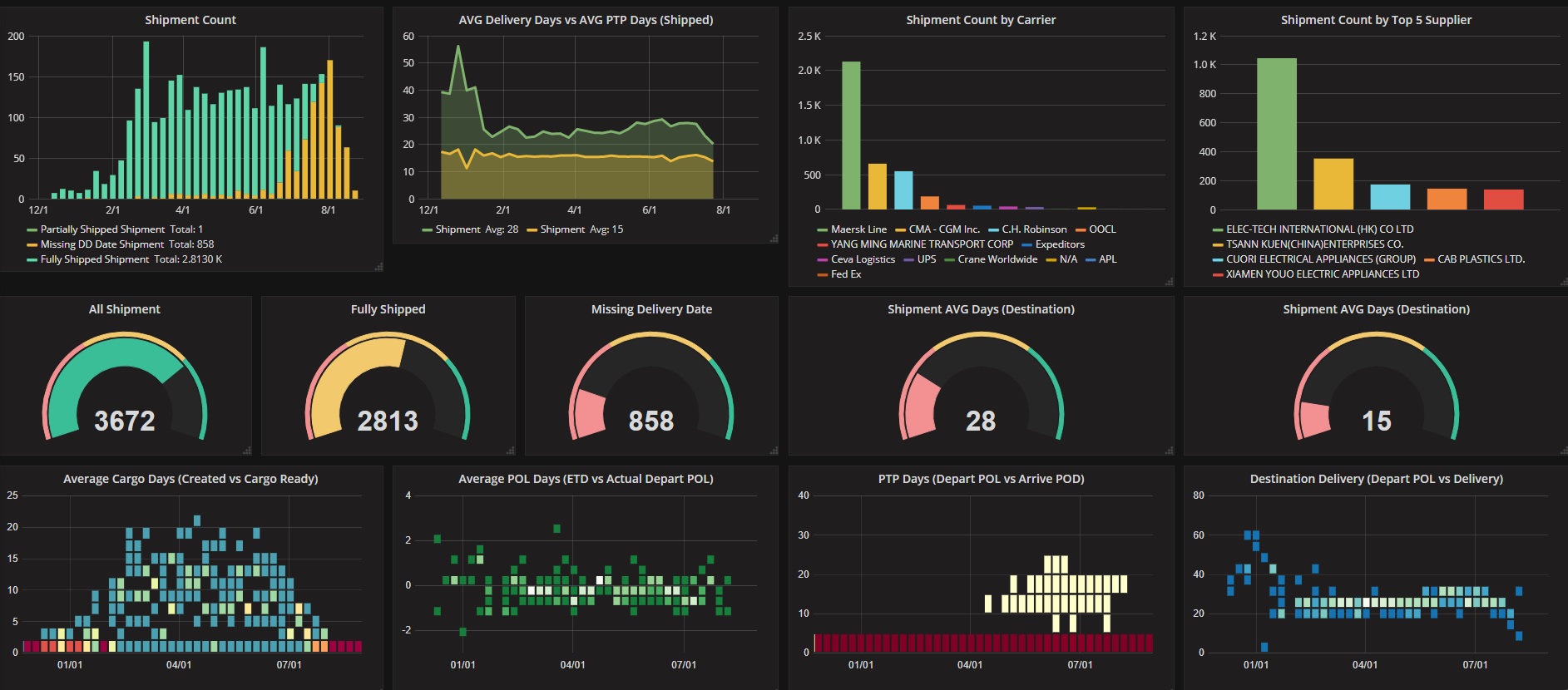Select the ELEC-TECH INTERNATIONAL legend entry
Viewport: 1568px width, 690px height.
click(1313, 229)
